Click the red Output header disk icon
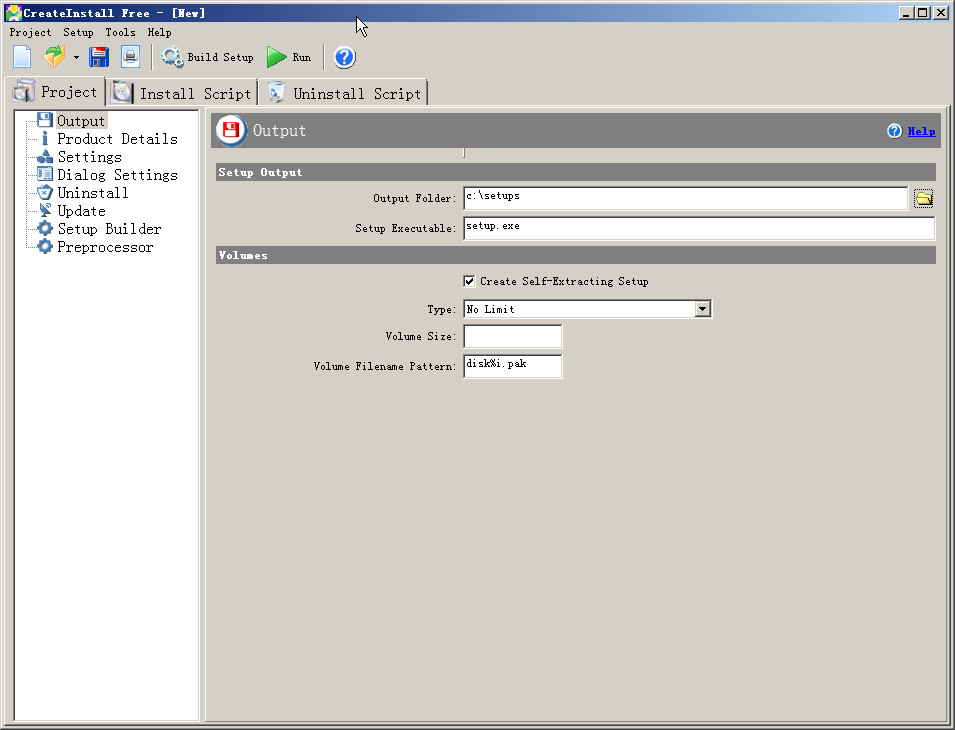Viewport: 955px width, 730px height. (x=231, y=130)
